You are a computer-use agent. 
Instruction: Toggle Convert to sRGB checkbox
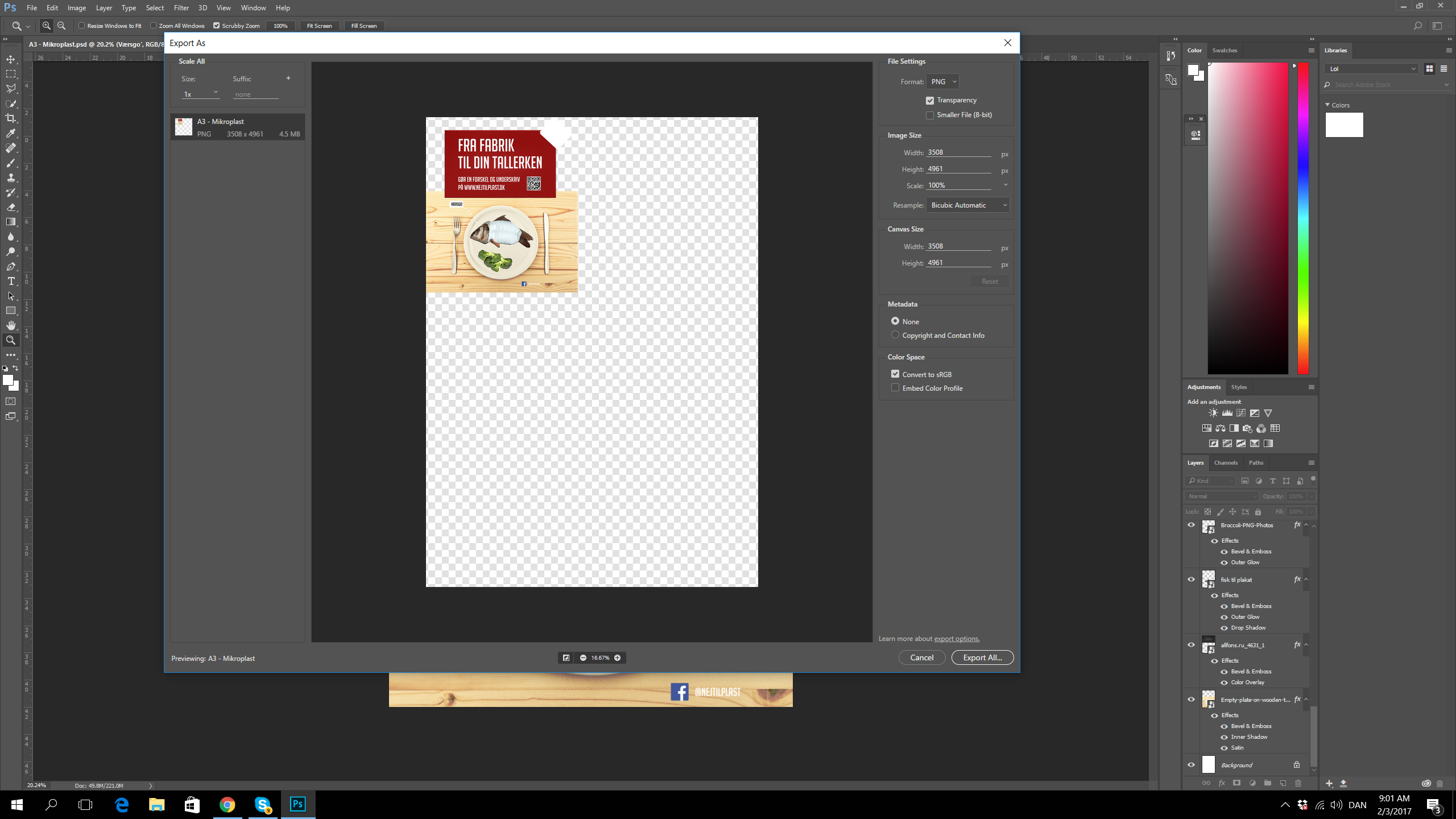pyautogui.click(x=895, y=374)
